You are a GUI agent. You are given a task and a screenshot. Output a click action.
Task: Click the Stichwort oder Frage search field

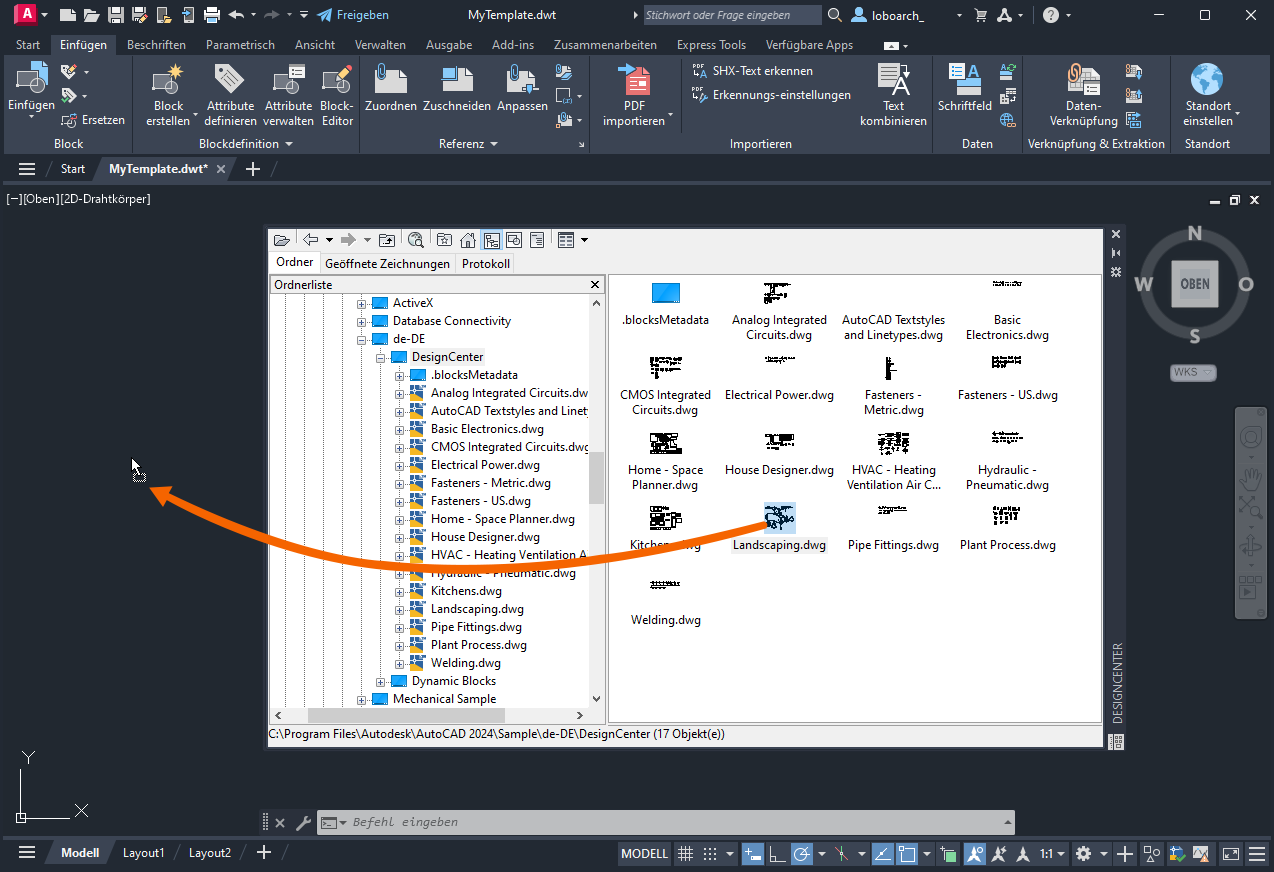[731, 15]
